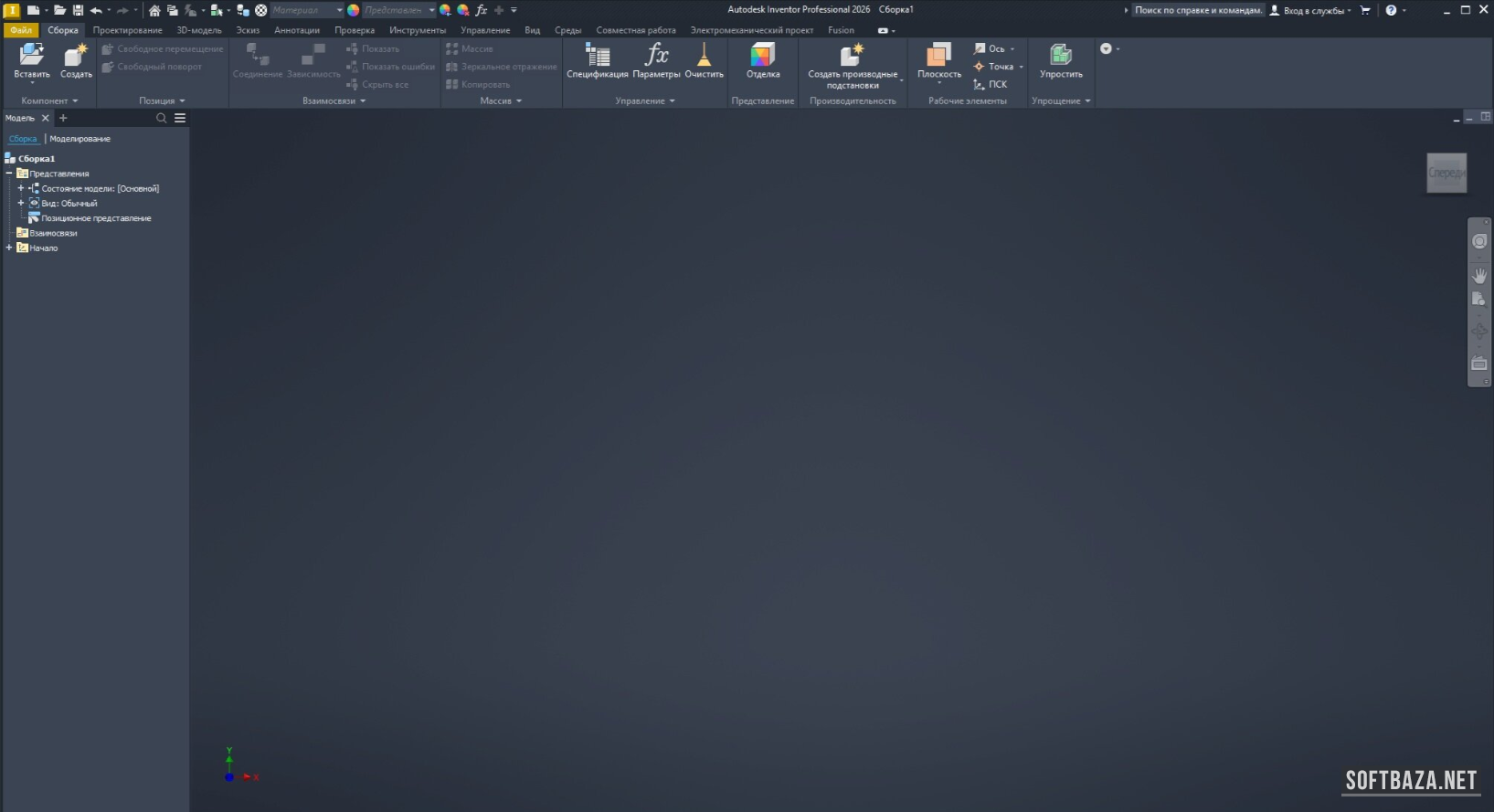Click the Вставить component icon
Viewport: 1494px width, 812px height.
point(32,57)
